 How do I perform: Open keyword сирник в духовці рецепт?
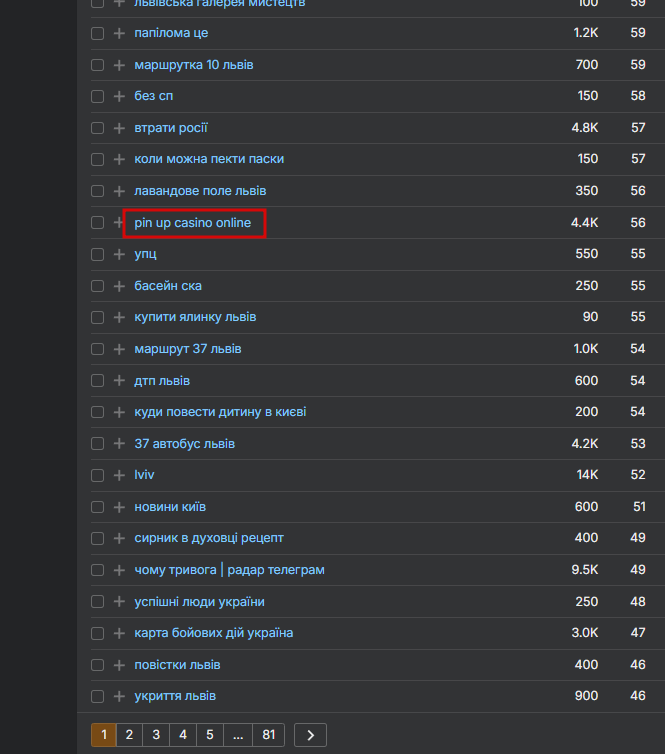click(x=209, y=538)
